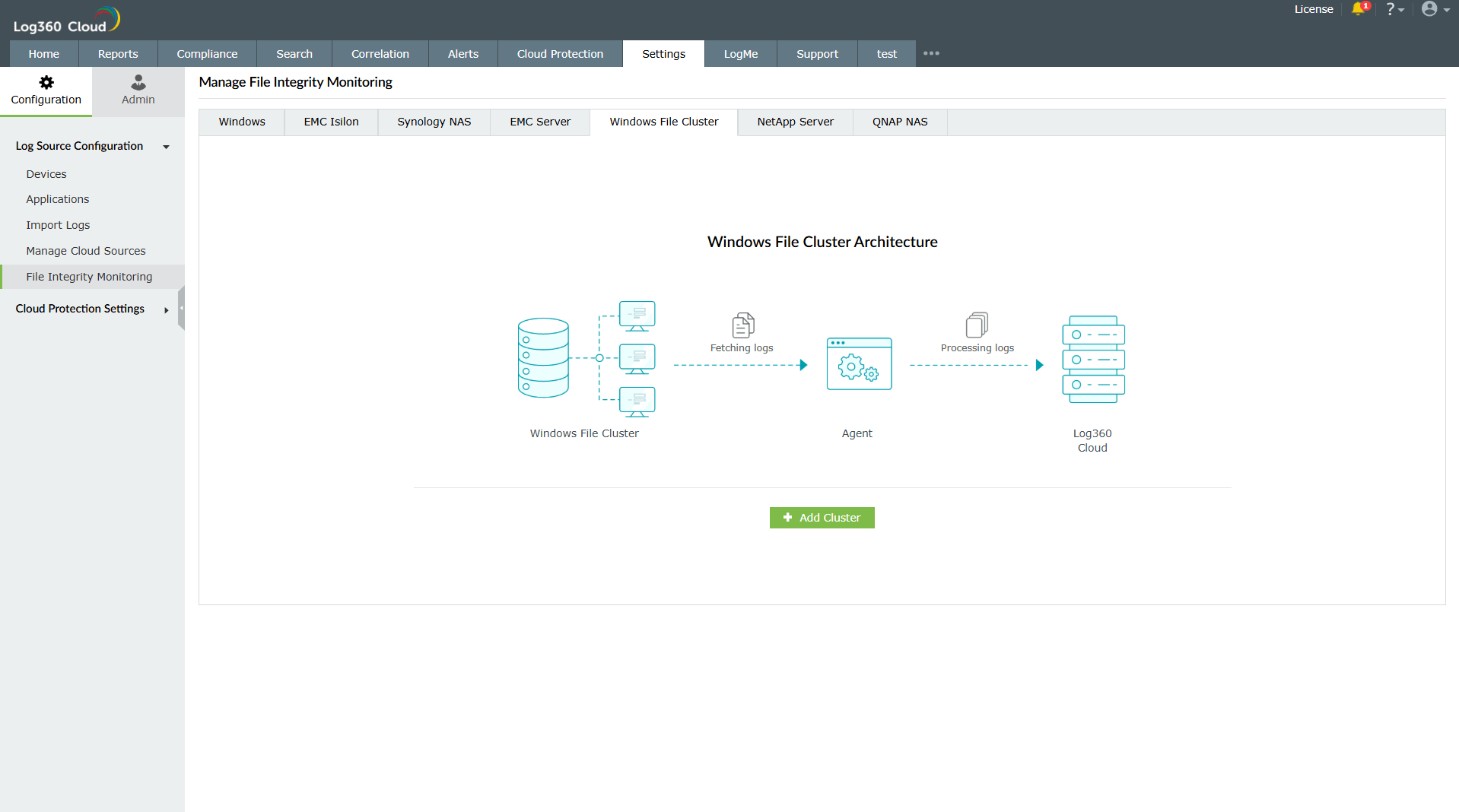Go to the Correlation section
This screenshot has width=1459, height=812.
380,53
